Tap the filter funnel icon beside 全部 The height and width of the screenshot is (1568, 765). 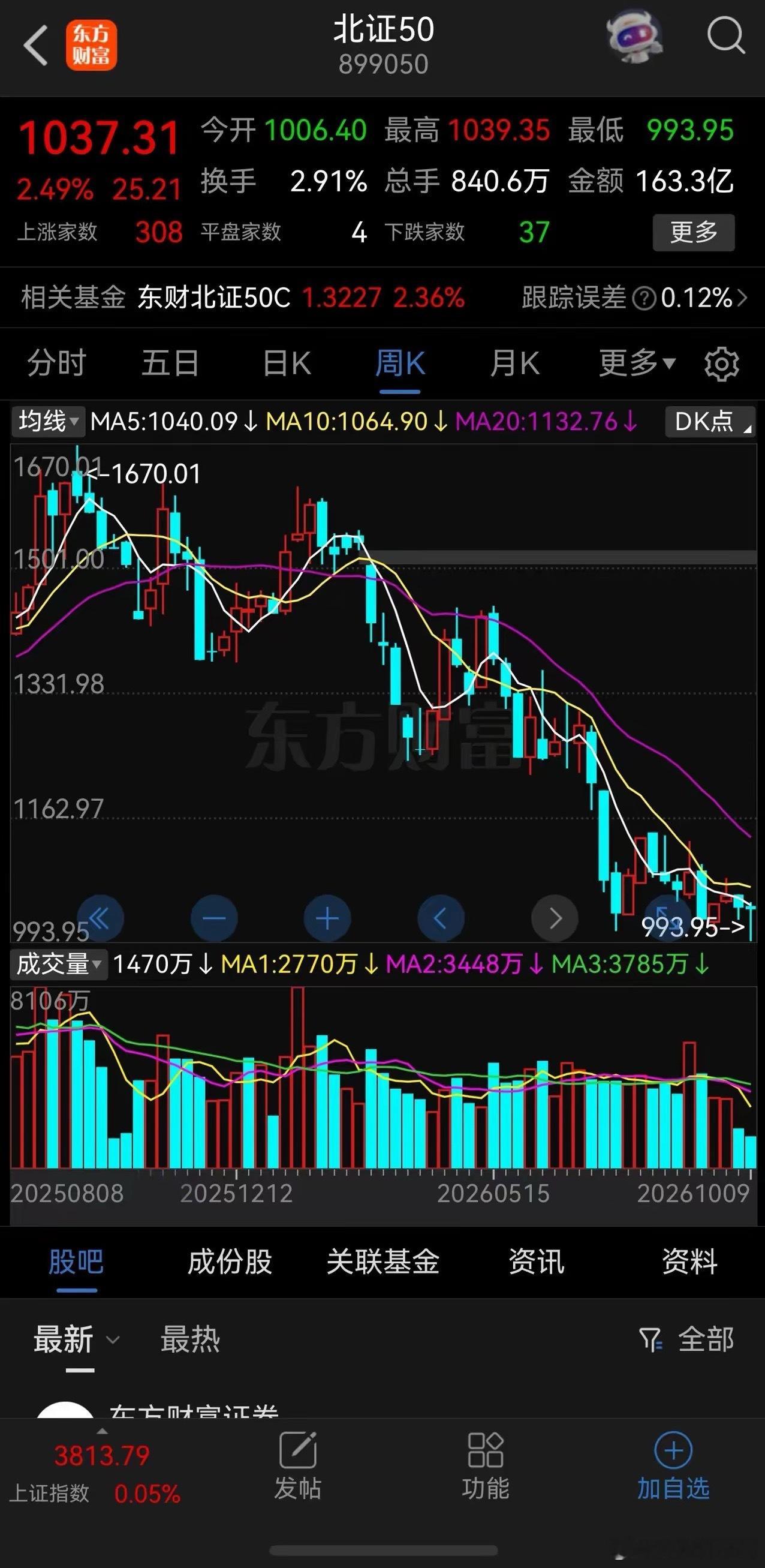coord(650,1339)
